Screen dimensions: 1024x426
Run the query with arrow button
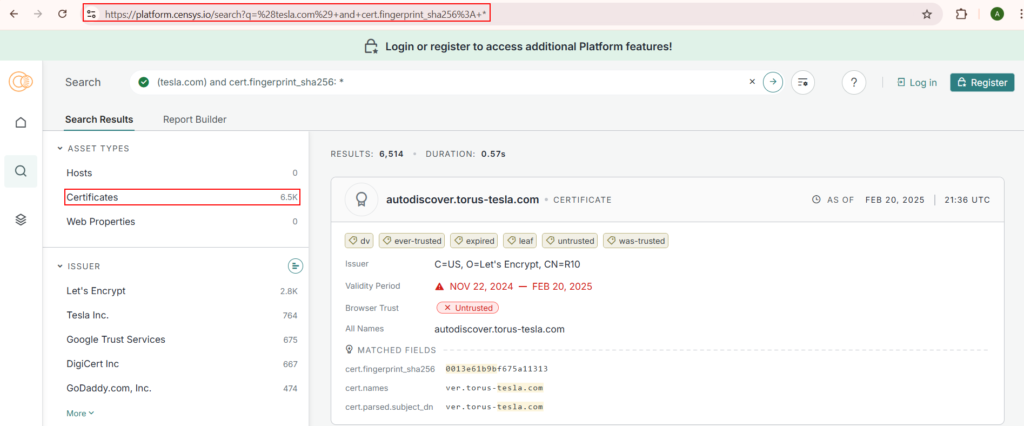[x=772, y=82]
